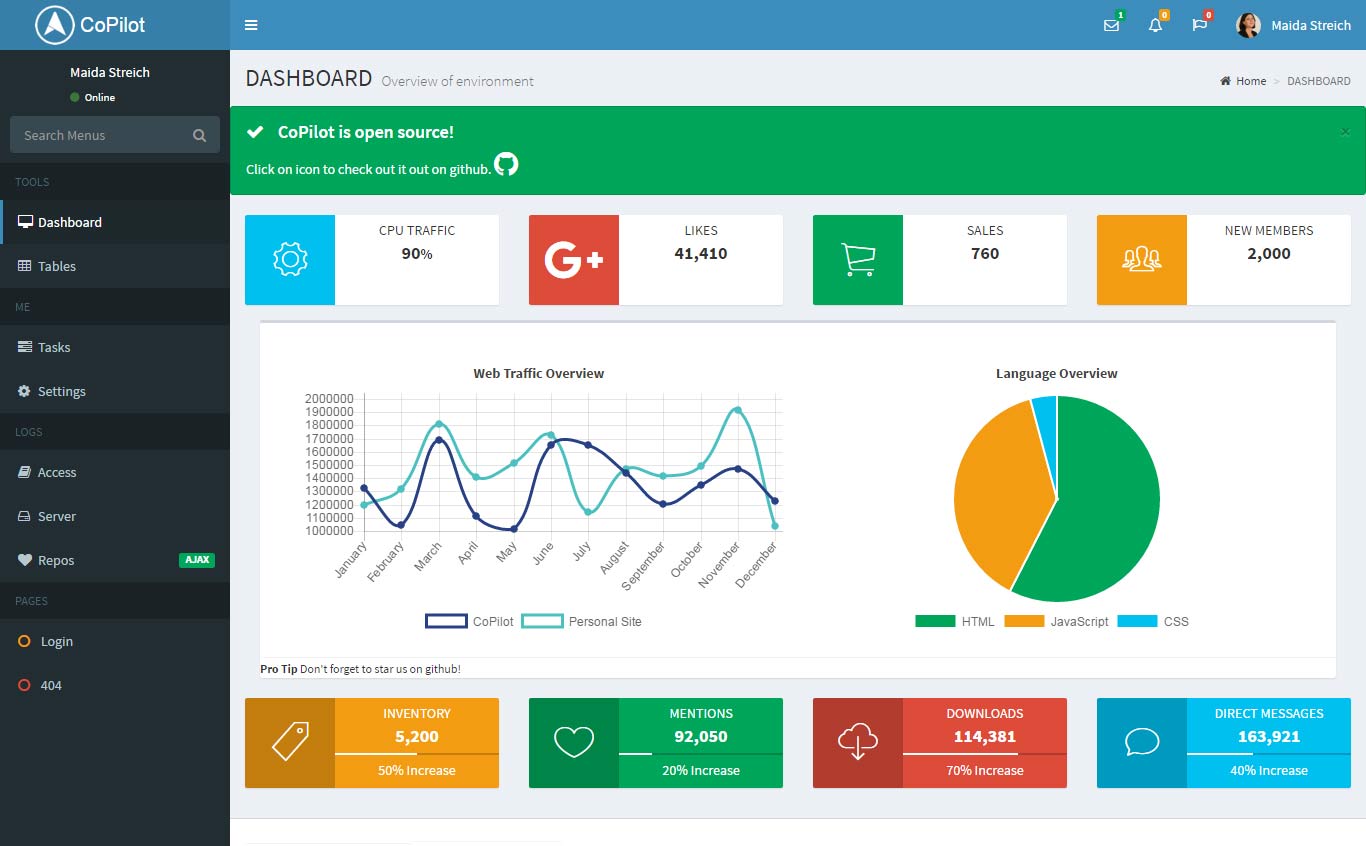This screenshot has height=846, width=1366.
Task: Click the November peak point on chart
Action: point(738,410)
